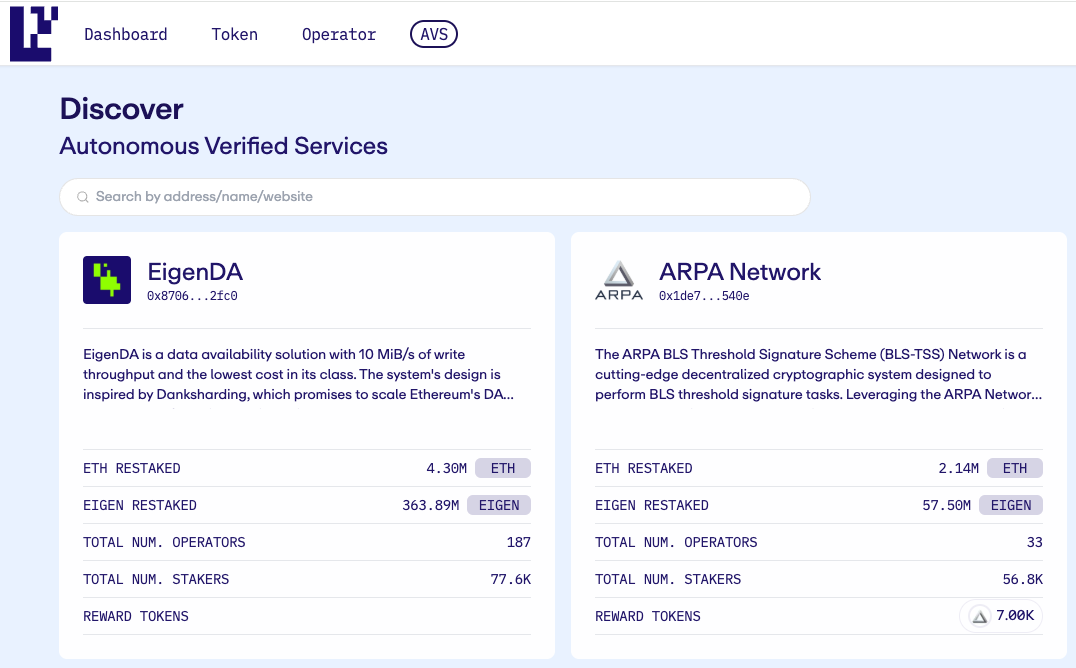Click the EigenDA description text
1076x668 pixels.
click(x=300, y=374)
